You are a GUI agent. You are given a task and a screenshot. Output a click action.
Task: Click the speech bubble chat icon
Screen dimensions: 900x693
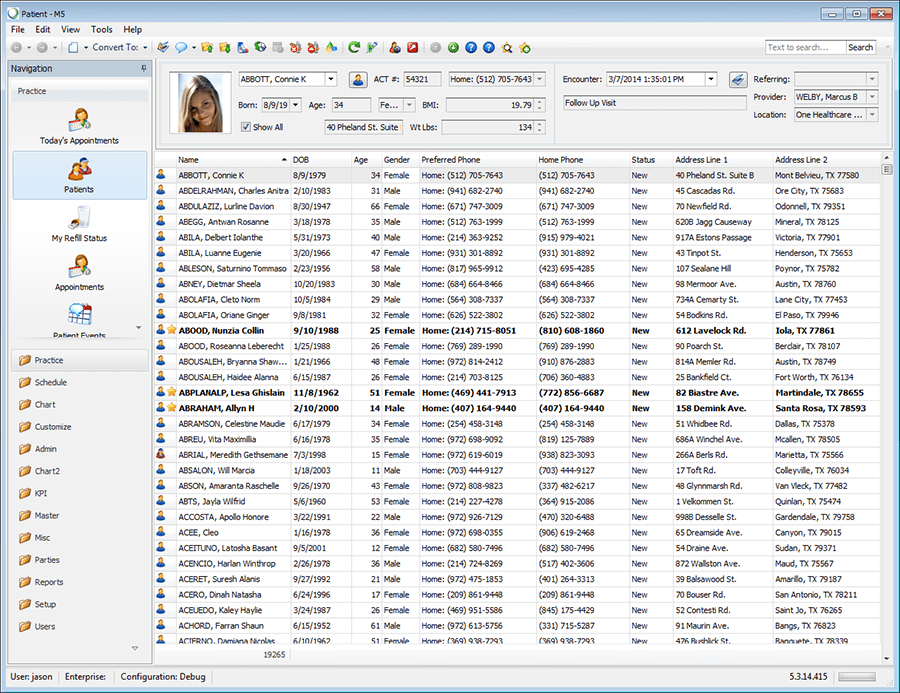click(182, 47)
